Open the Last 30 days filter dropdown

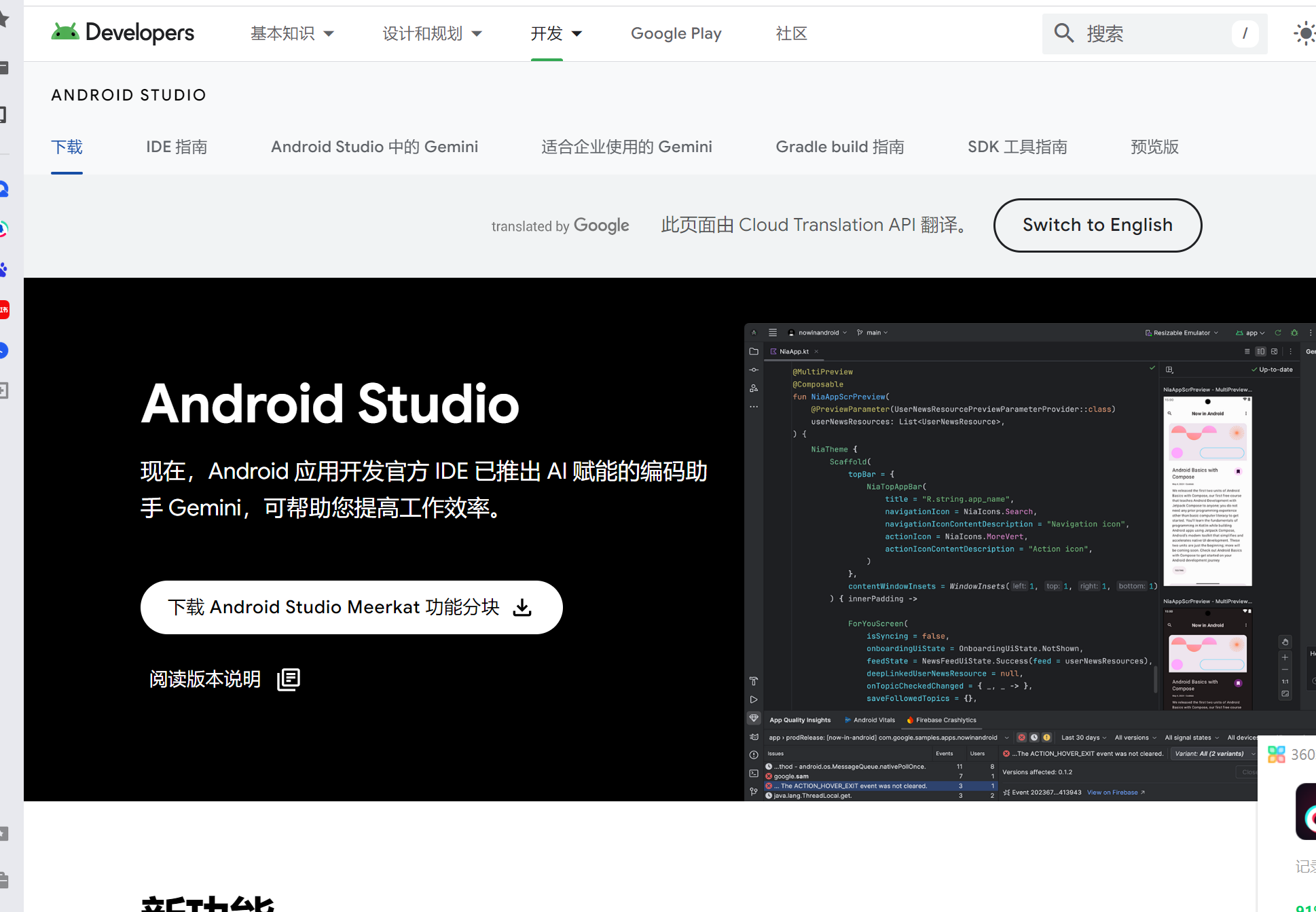(1080, 737)
